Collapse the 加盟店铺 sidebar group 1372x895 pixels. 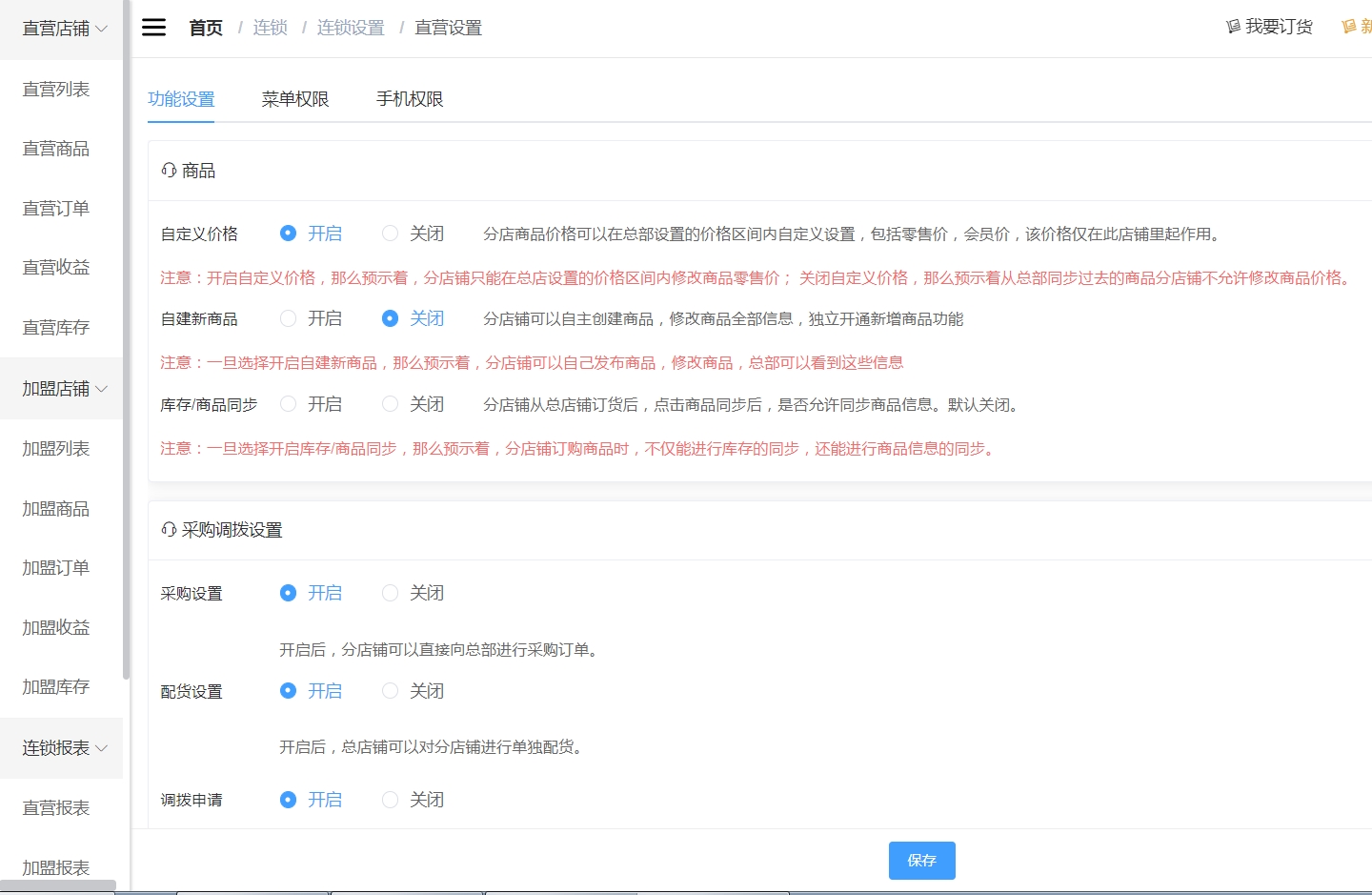point(61,389)
